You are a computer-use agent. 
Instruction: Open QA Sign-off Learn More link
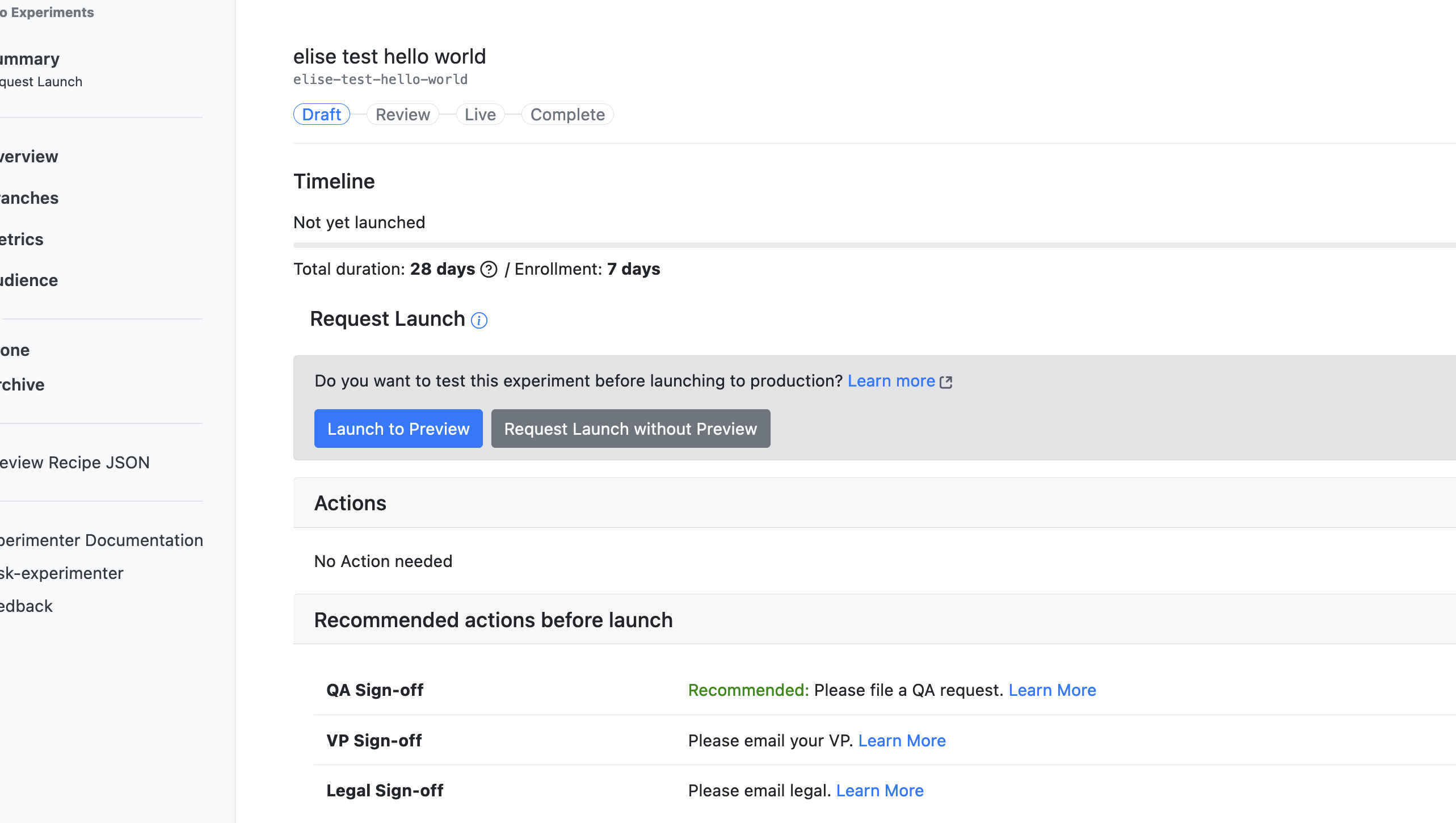(1052, 690)
